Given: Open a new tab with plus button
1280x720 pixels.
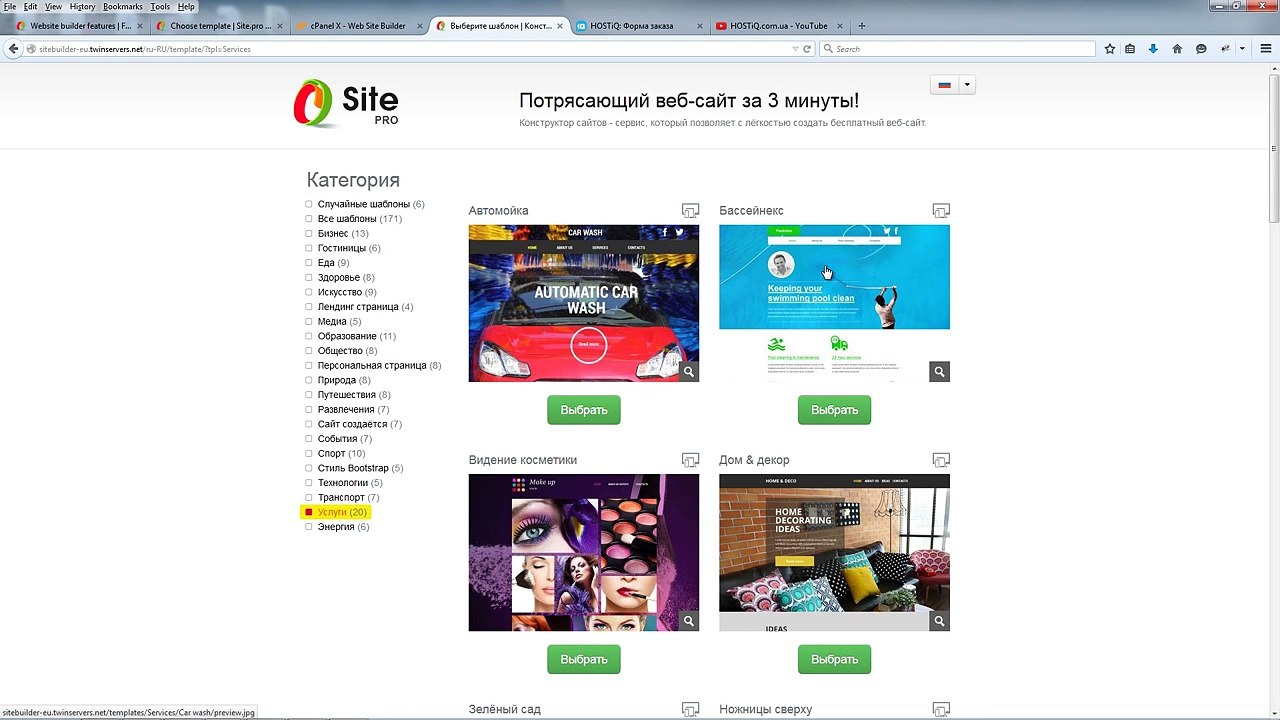Looking at the screenshot, I should point(862,26).
